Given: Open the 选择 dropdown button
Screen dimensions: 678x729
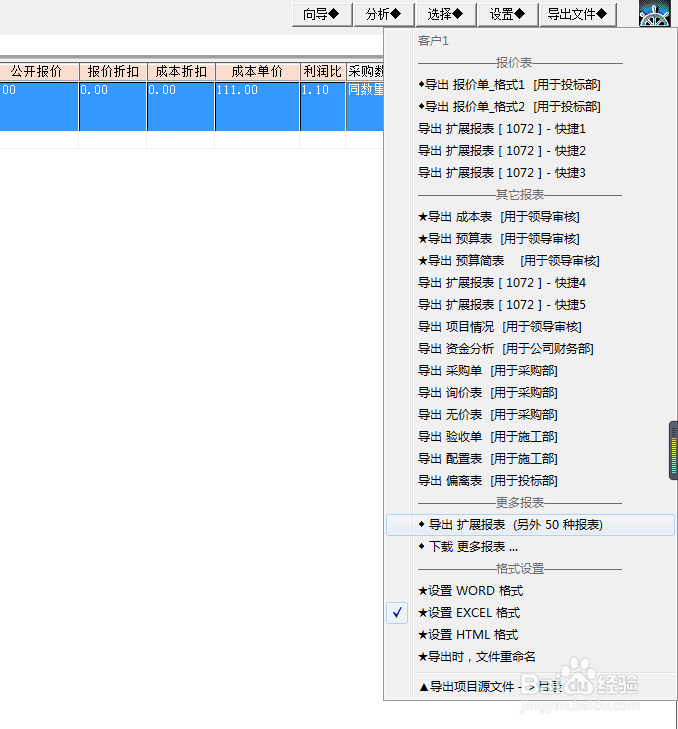Looking at the screenshot, I should 446,14.
